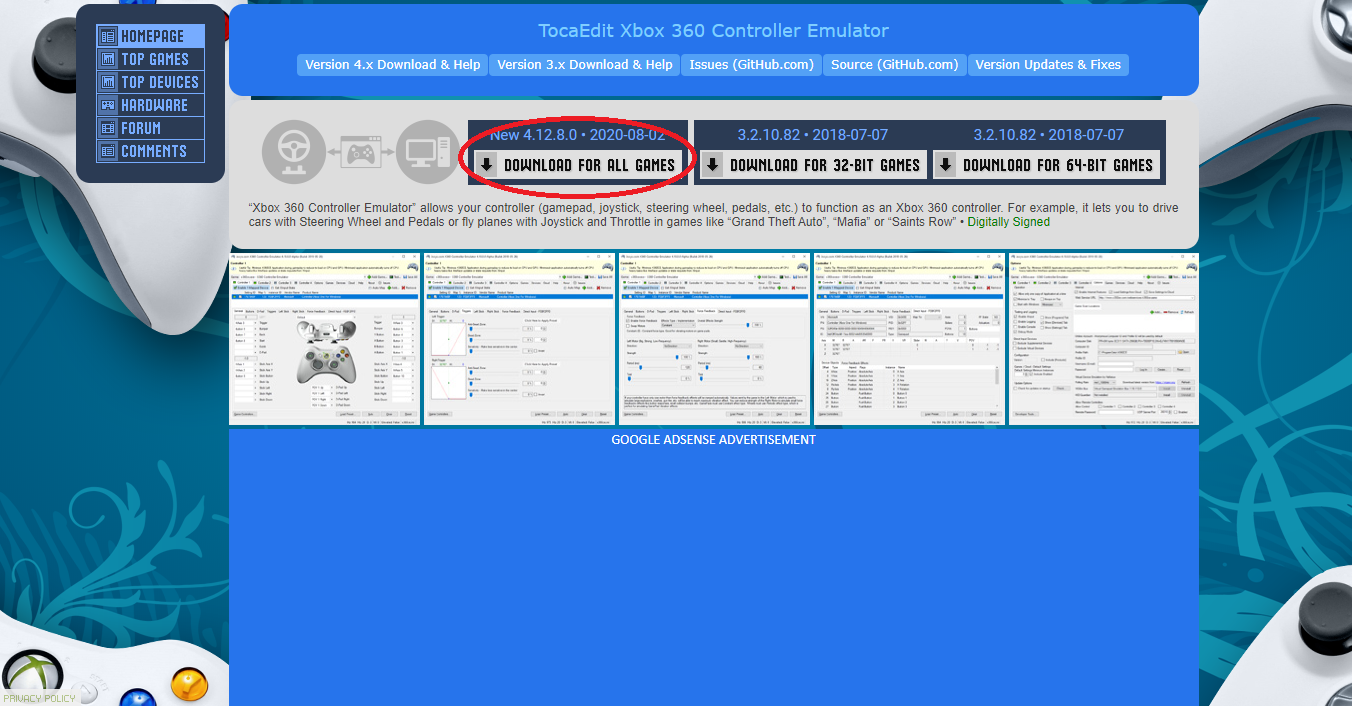This screenshot has height=706, width=1352.
Task: Open the Privacy Policy link
Action: pos(39,698)
